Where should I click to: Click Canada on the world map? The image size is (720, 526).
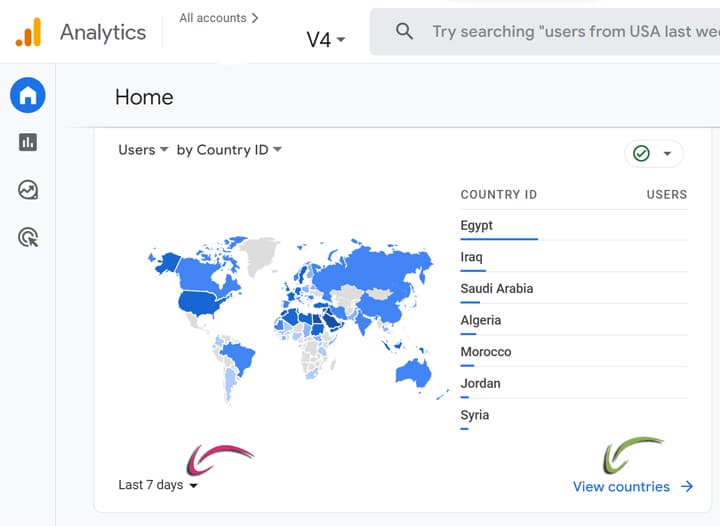(x=197, y=274)
